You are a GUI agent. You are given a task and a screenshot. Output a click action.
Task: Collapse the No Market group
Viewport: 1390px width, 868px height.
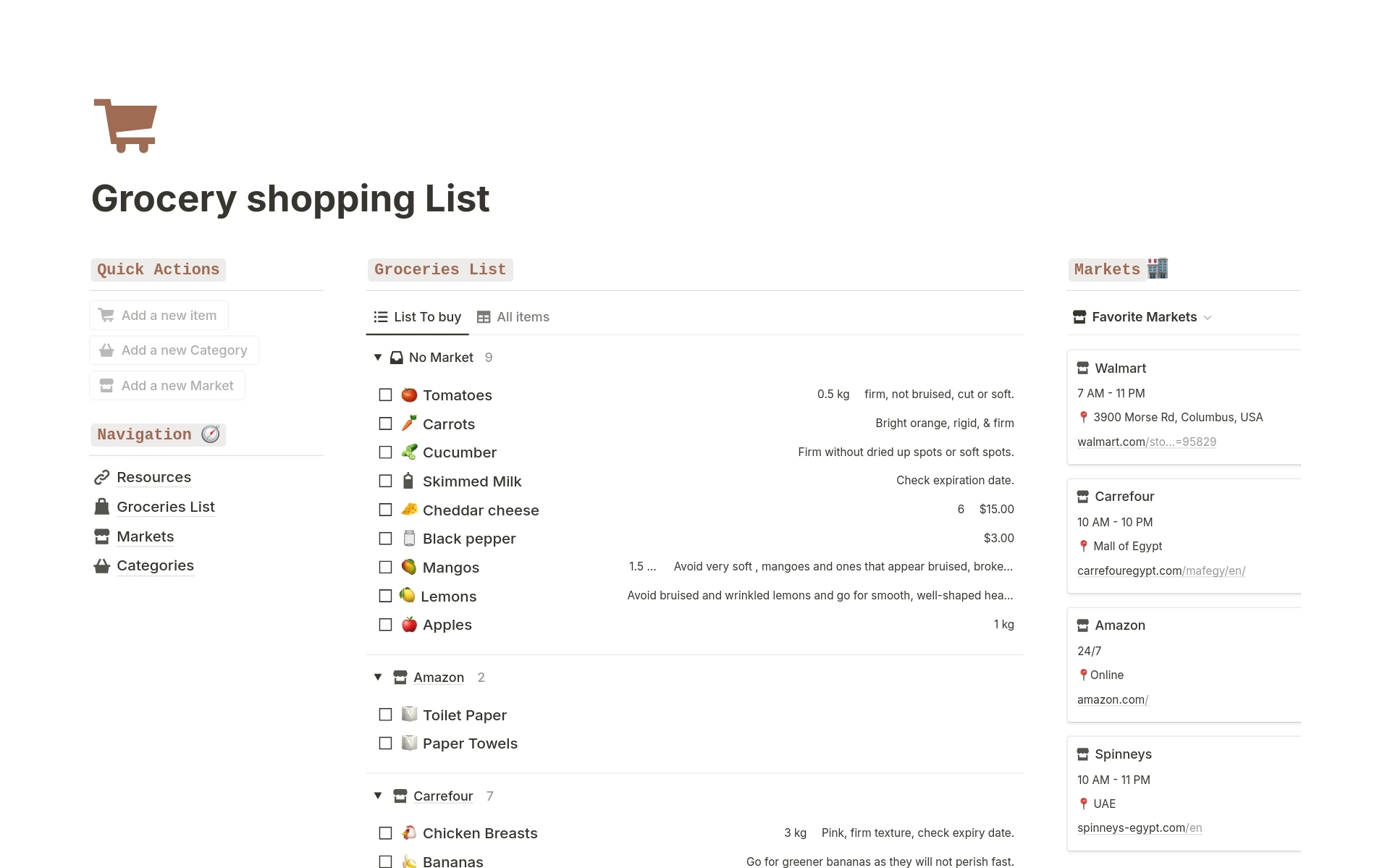(x=377, y=357)
